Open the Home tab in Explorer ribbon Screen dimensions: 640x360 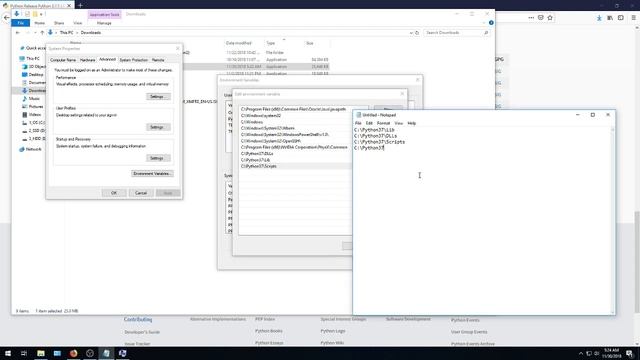[40, 23]
